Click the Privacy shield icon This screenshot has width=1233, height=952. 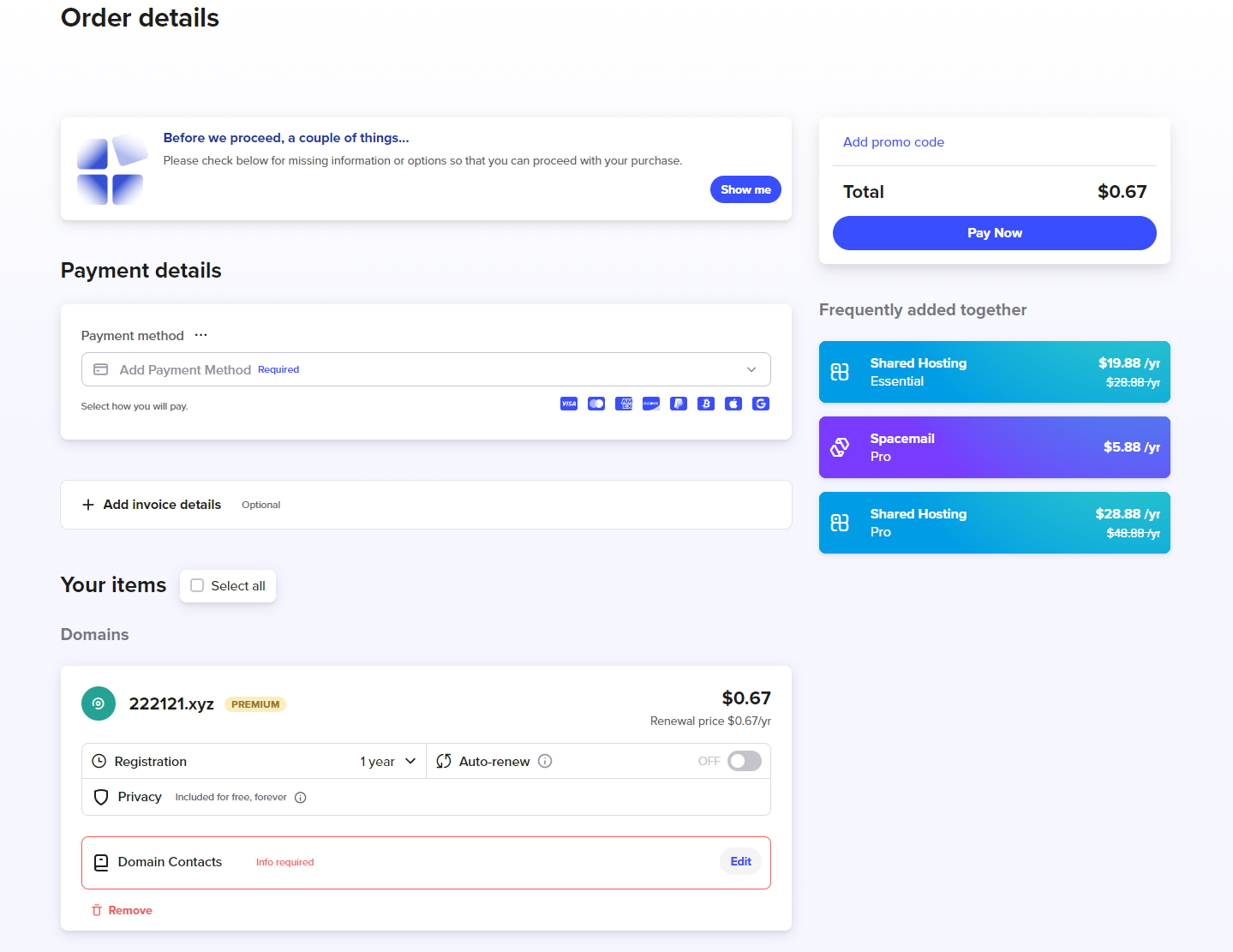tap(101, 797)
